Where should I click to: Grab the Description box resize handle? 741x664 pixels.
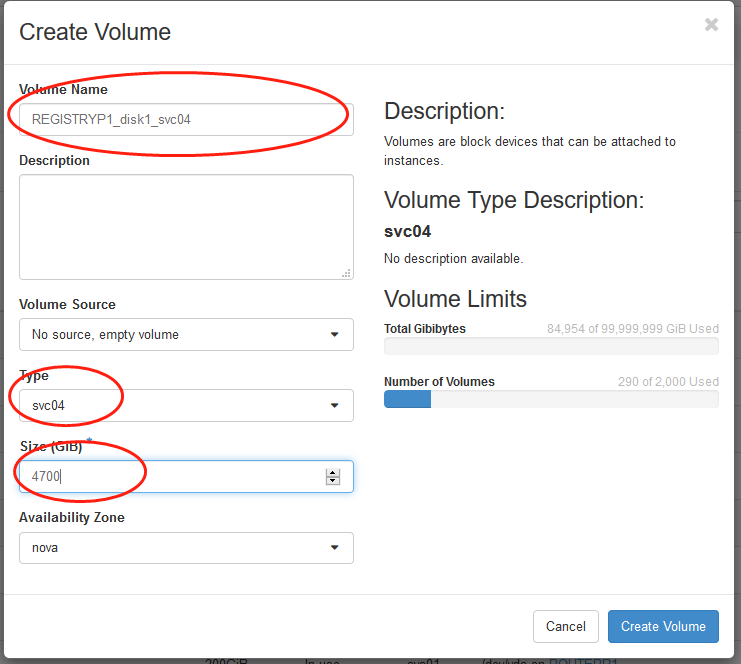(x=346, y=272)
